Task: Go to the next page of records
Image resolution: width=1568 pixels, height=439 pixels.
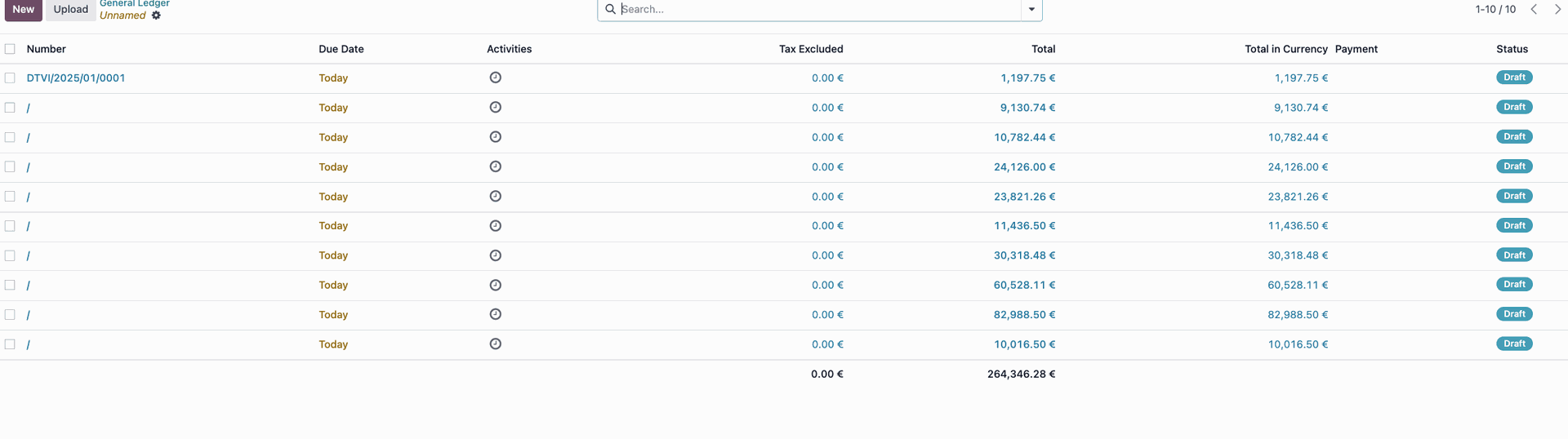Action: pos(1557,9)
